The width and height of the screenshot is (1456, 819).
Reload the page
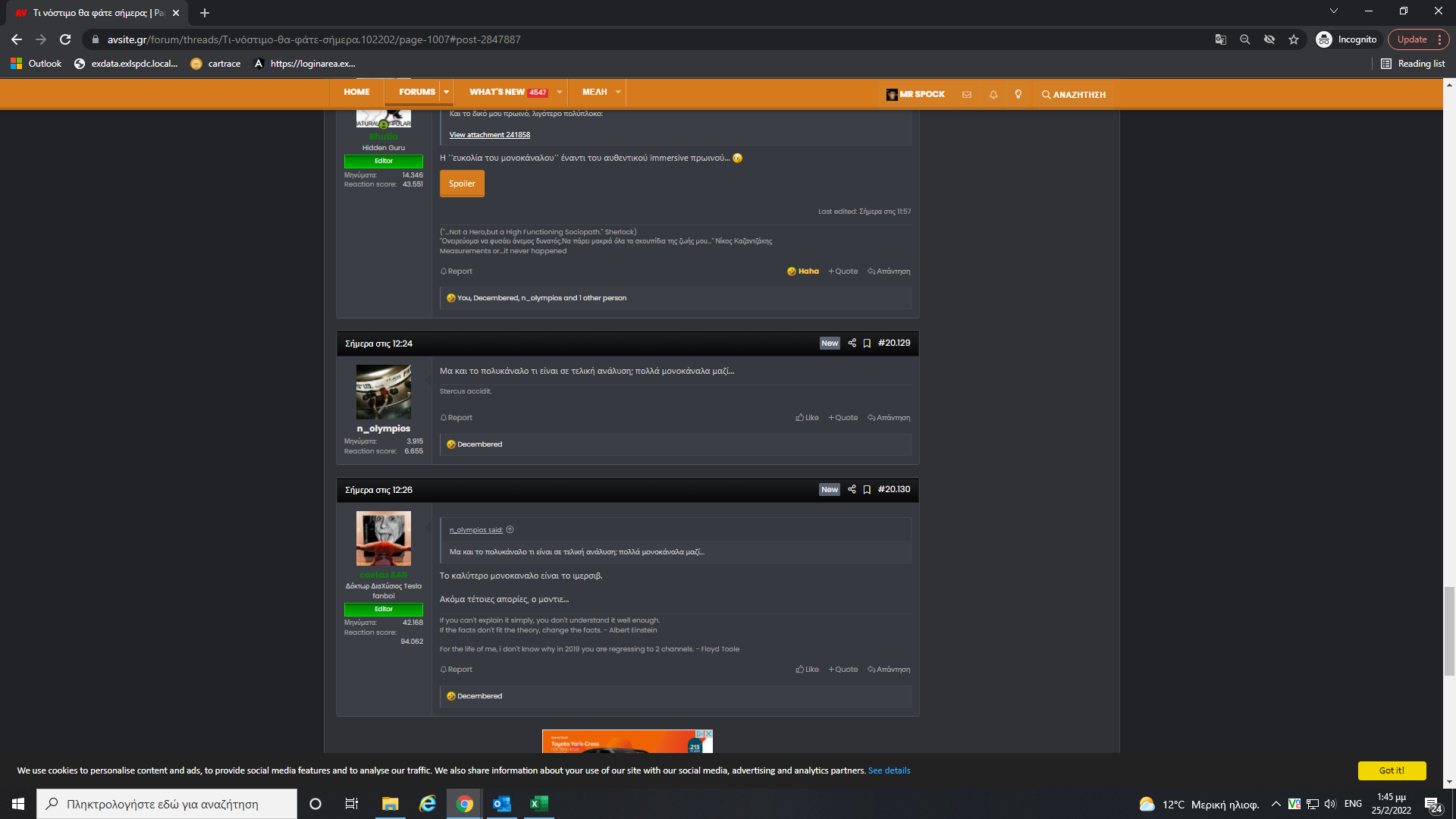65,39
